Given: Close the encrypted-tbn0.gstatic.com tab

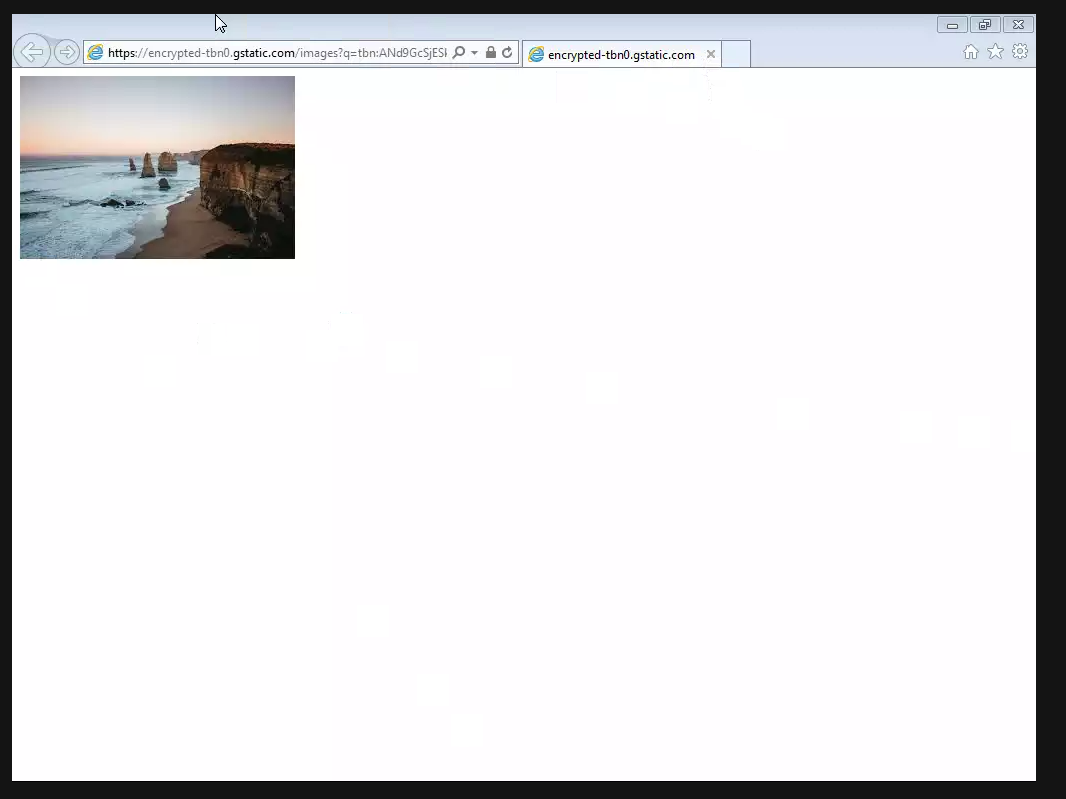Looking at the screenshot, I should point(710,54).
